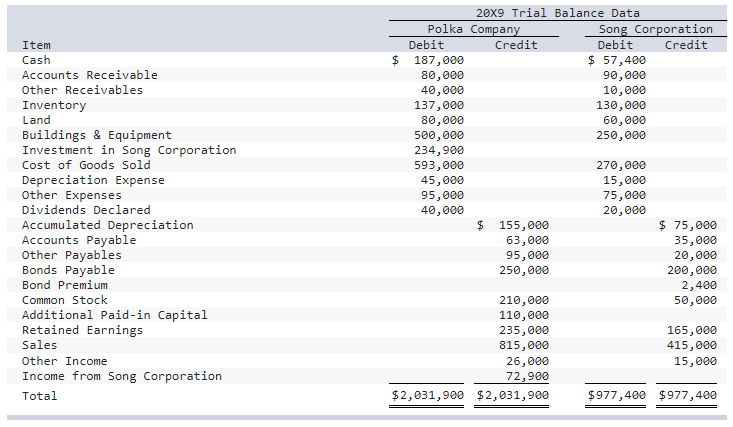Click the Song credit total $977,400
The width and height of the screenshot is (733, 427).
687,396
